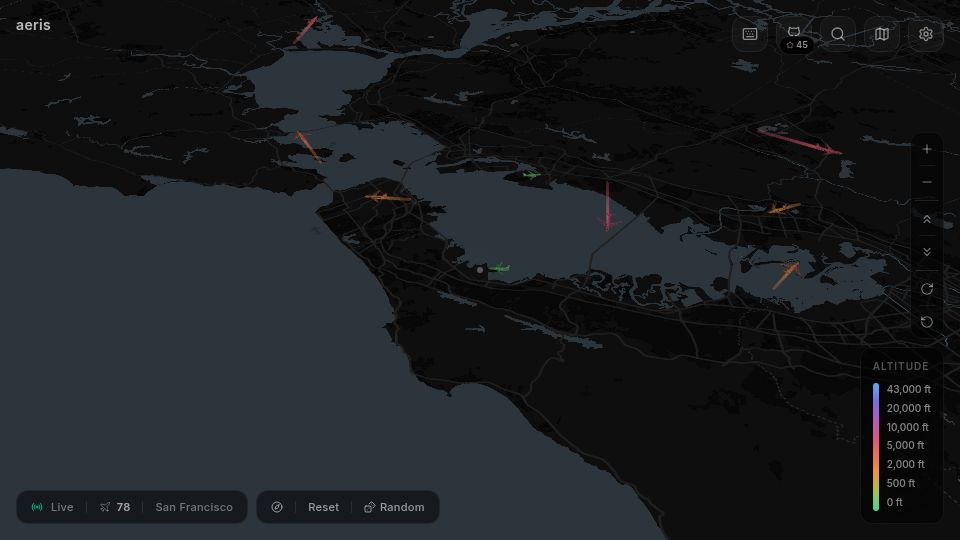Viewport: 960px width, 540px height.
Task: Click the 2,000 ft legend label
Action: (x=906, y=464)
